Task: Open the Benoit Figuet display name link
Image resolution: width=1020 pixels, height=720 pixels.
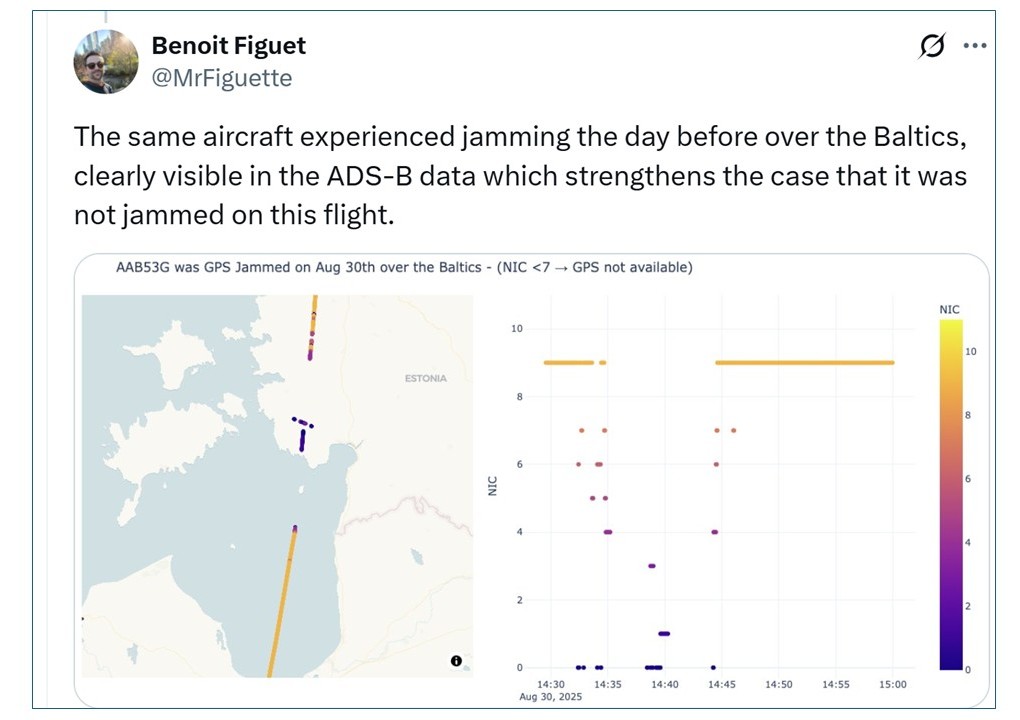Action: point(228,45)
